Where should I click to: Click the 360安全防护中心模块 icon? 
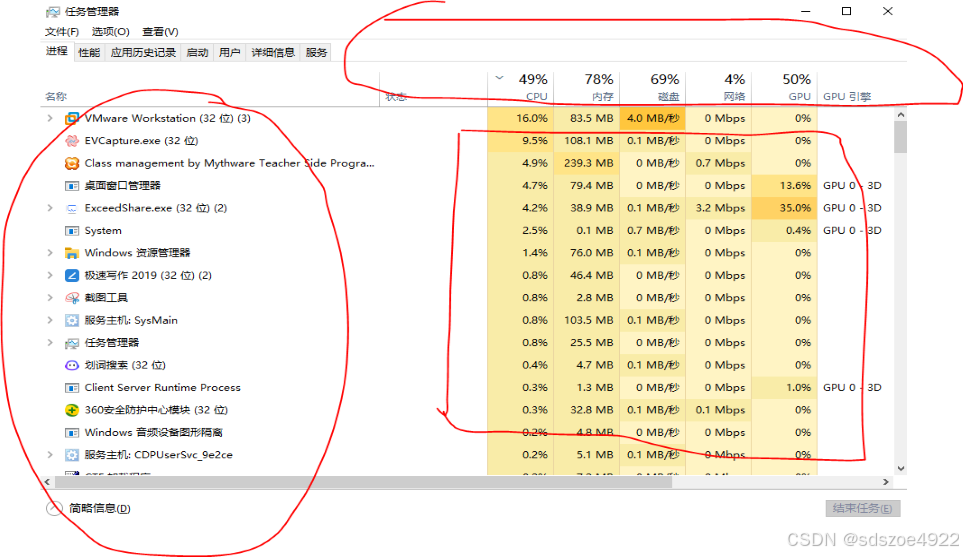(72, 410)
